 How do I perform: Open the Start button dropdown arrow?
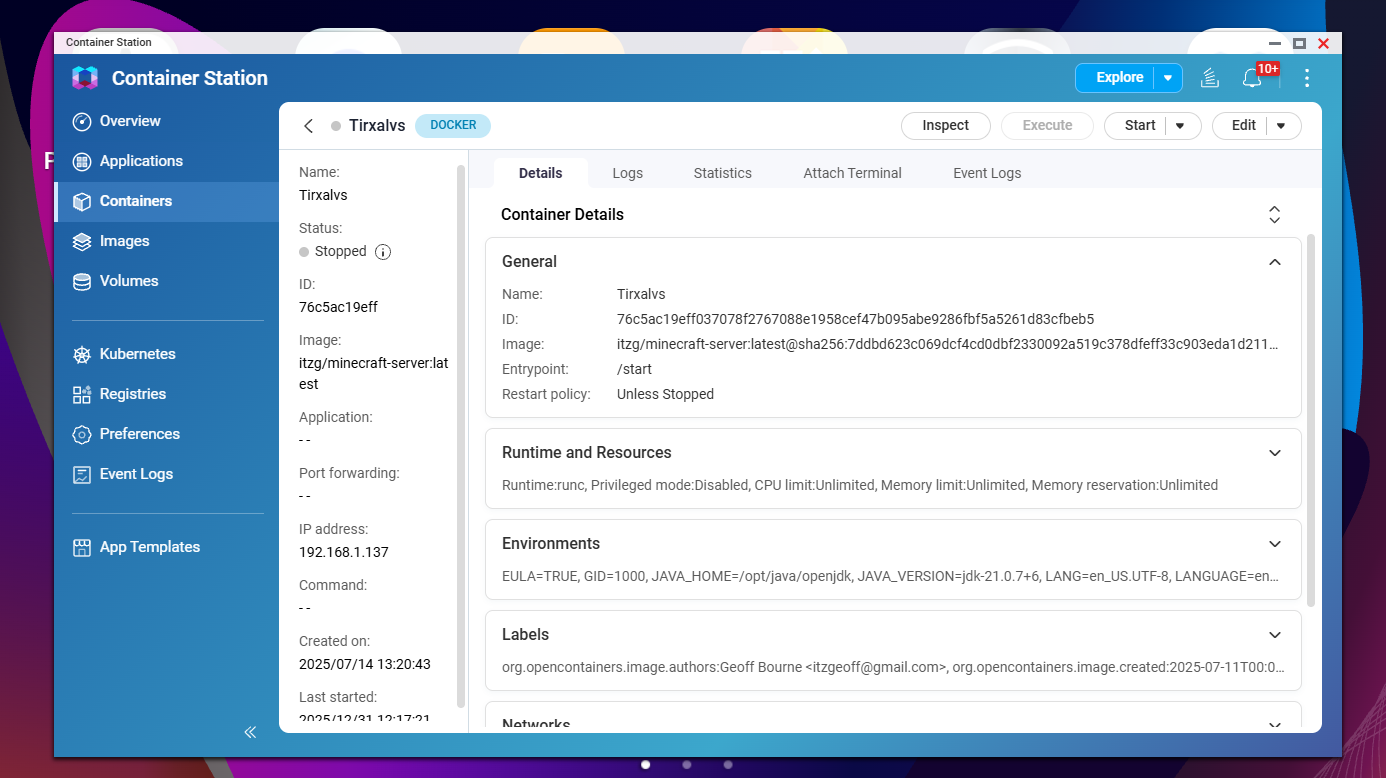point(1180,126)
